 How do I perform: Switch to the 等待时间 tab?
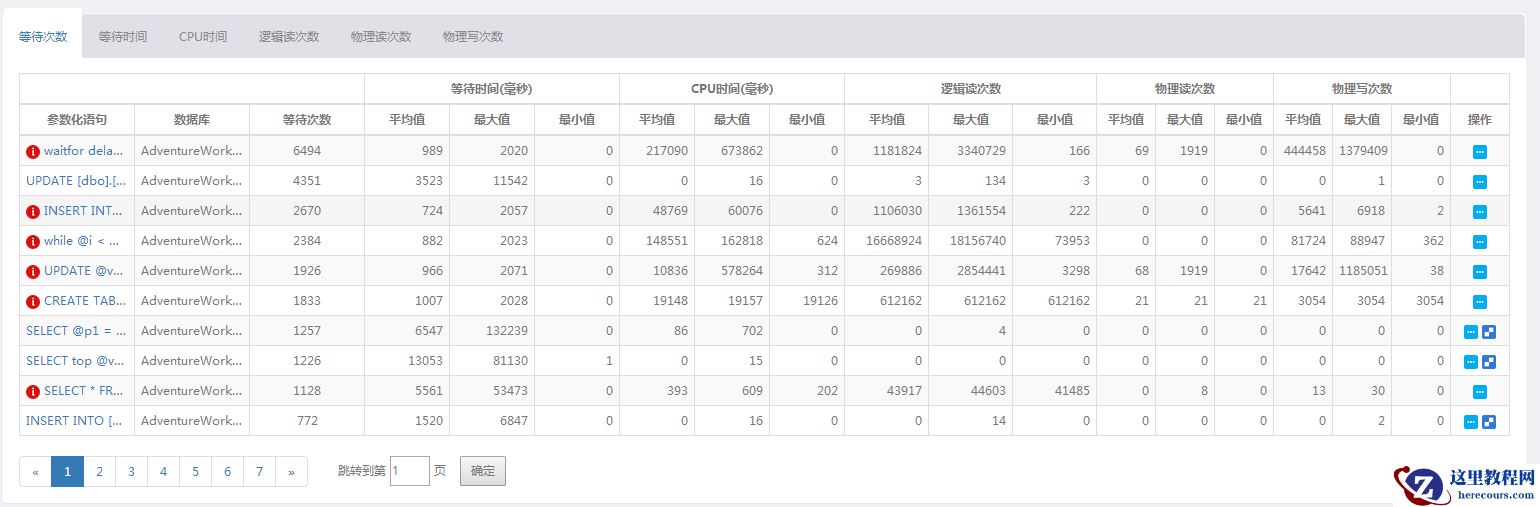point(123,36)
